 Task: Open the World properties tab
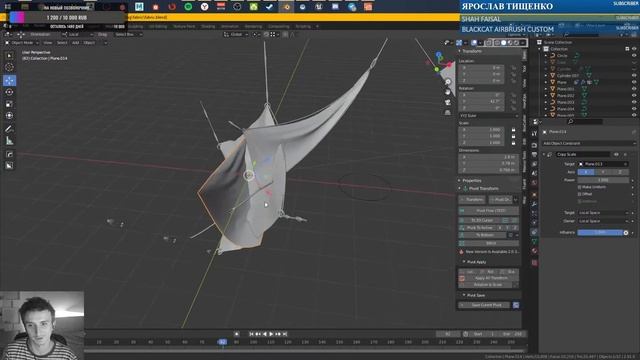(x=534, y=183)
